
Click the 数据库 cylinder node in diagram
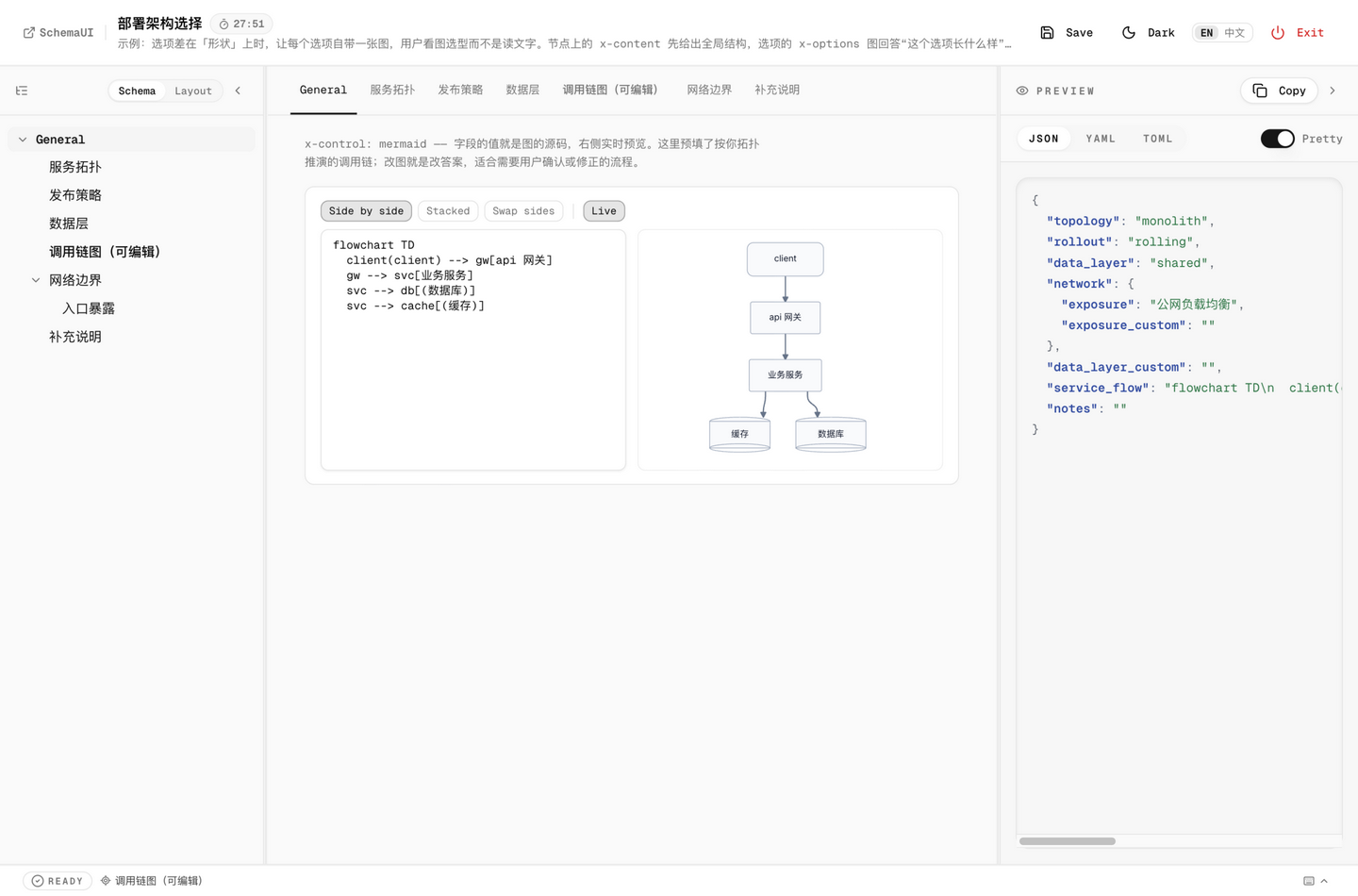[x=831, y=435]
